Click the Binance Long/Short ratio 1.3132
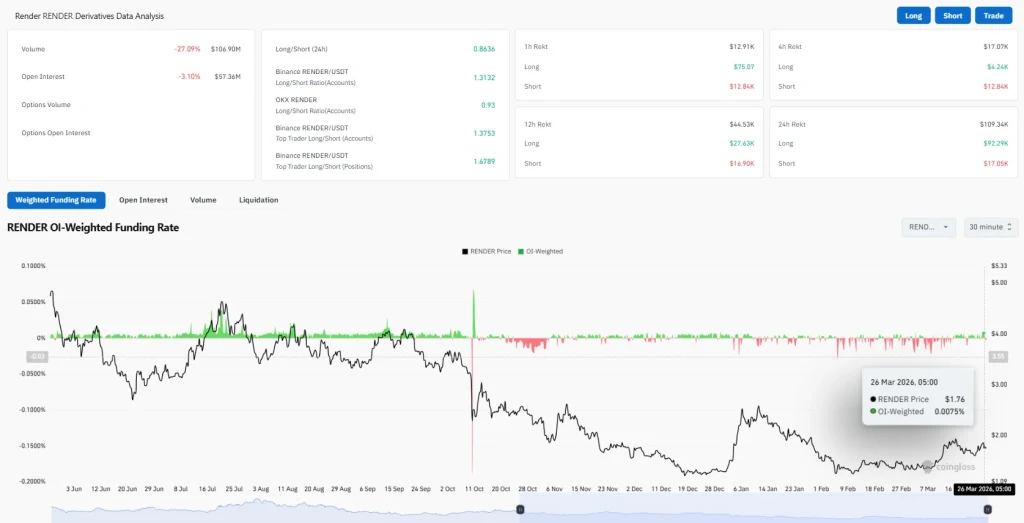1024x523 pixels. (484, 77)
